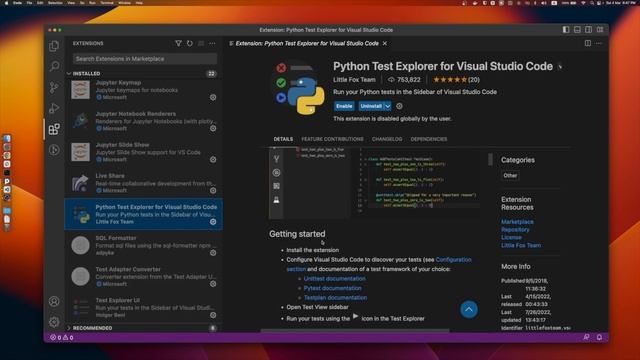Toggle primary sidebar layout icon in title bar
Viewport: 640px width, 360px height.
click(x=566, y=30)
